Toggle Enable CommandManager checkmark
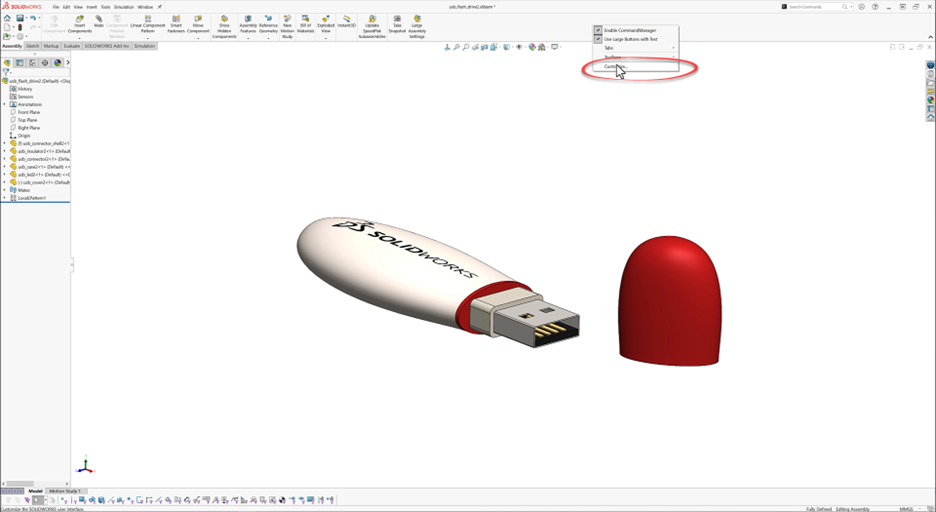This screenshot has height=512, width=936. pyautogui.click(x=598, y=30)
